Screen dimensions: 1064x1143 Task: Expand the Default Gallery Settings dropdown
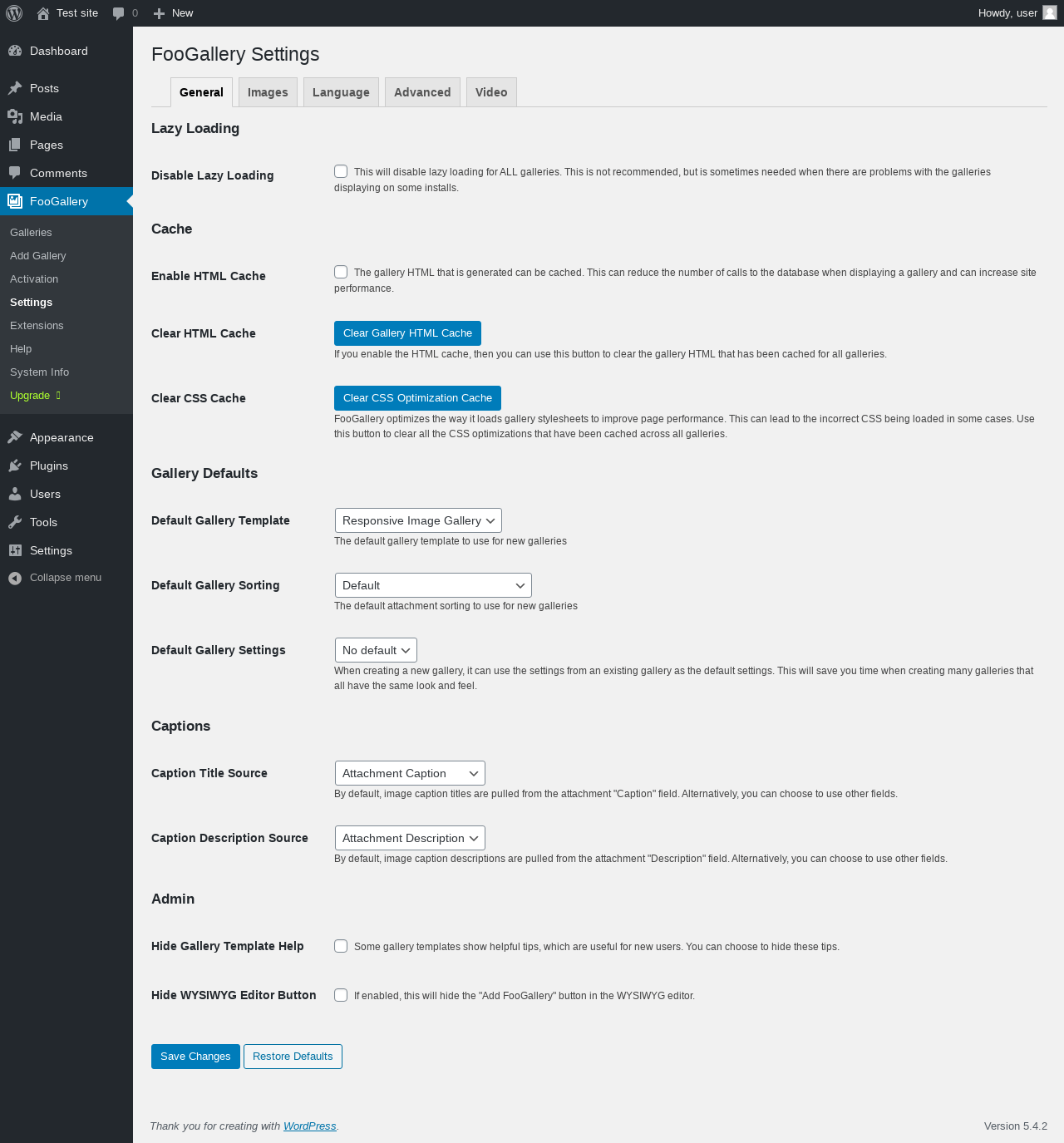[x=376, y=650]
